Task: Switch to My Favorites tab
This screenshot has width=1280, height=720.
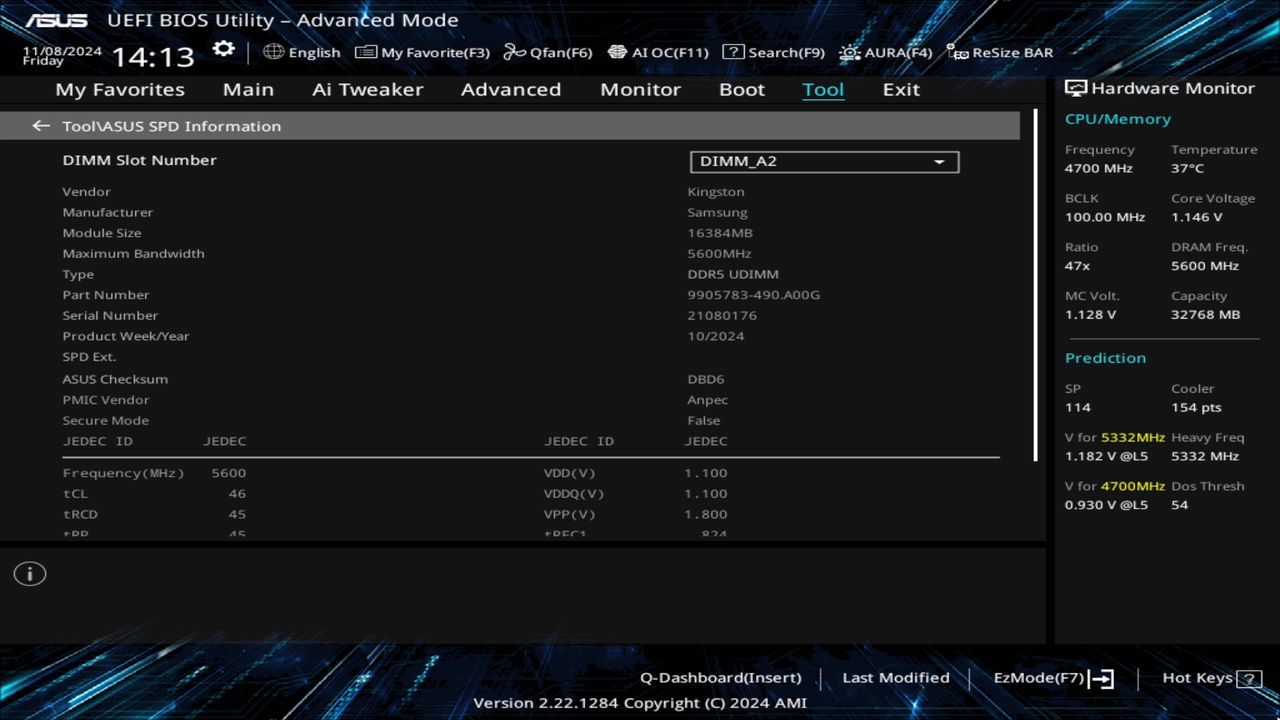Action: (120, 89)
